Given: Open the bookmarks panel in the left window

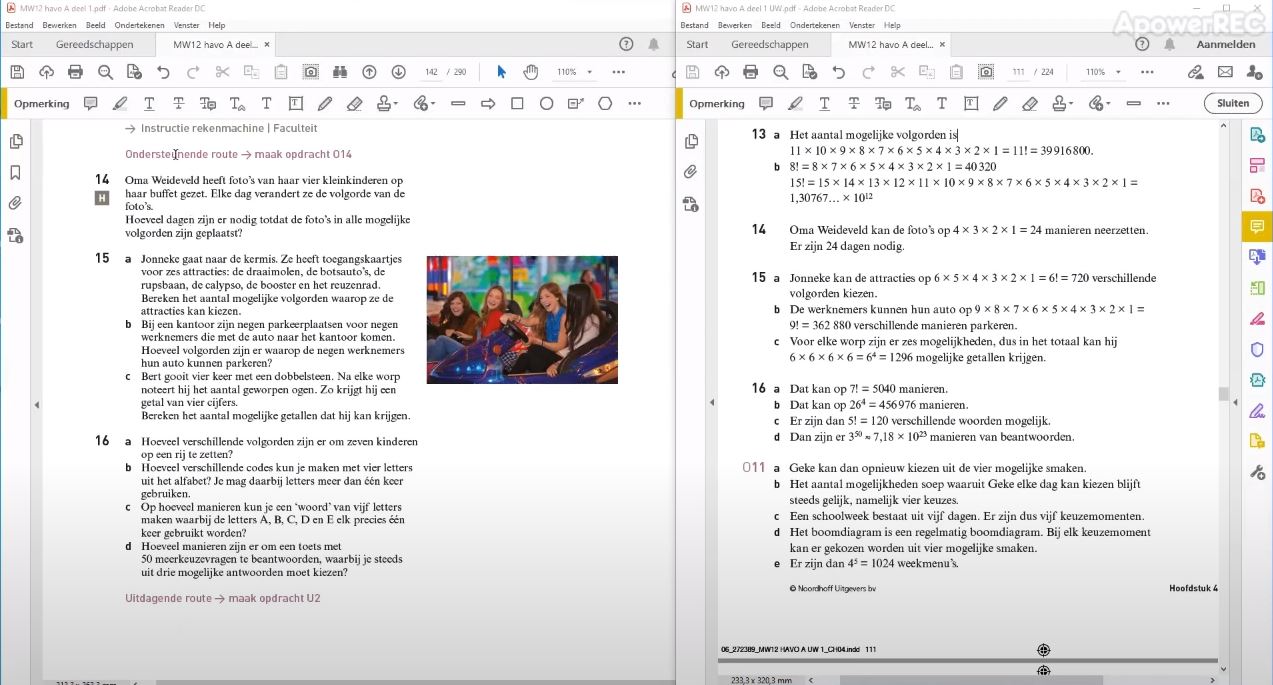Looking at the screenshot, I should pyautogui.click(x=15, y=173).
